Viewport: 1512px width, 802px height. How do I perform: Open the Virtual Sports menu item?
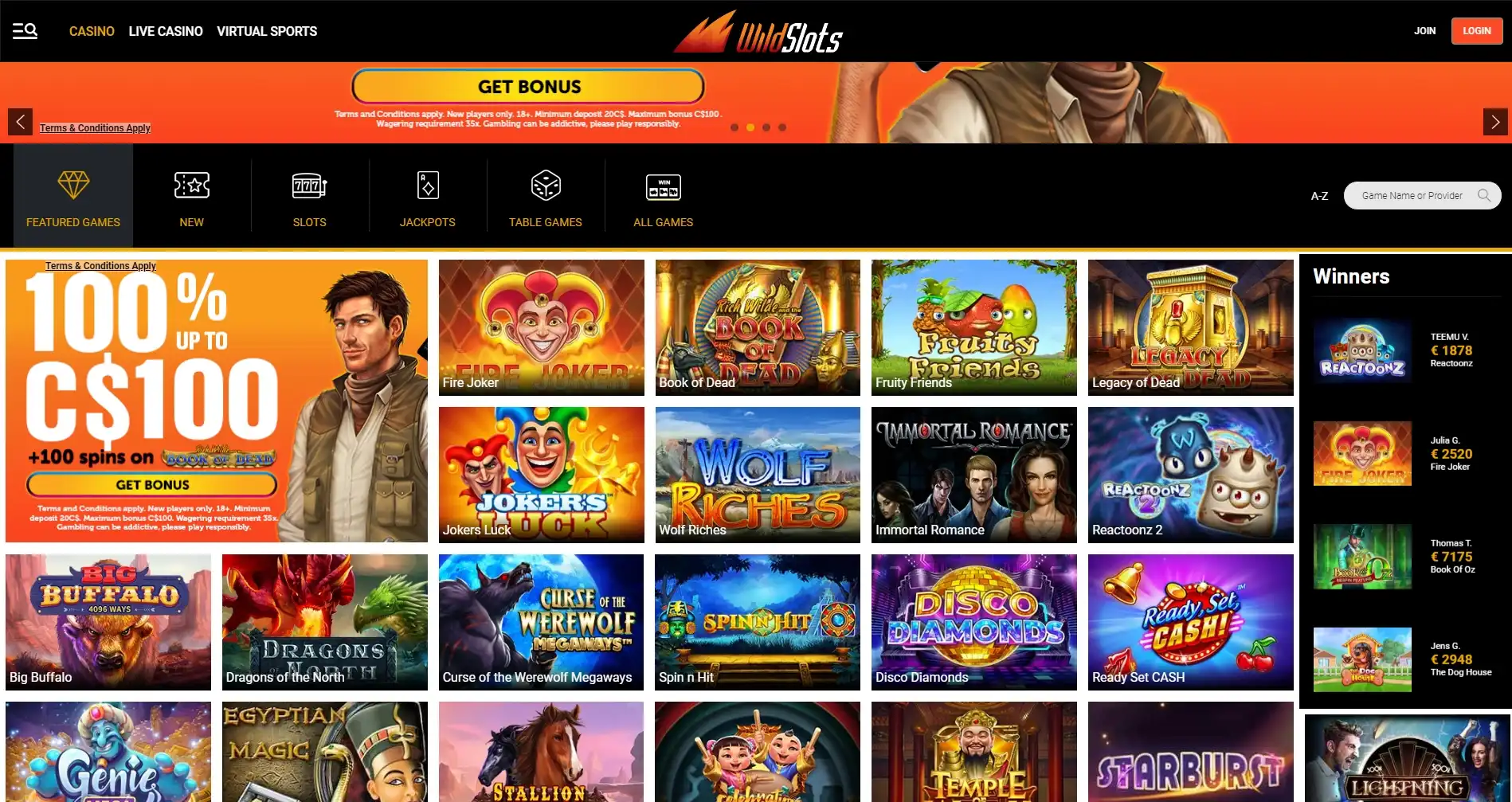click(267, 31)
